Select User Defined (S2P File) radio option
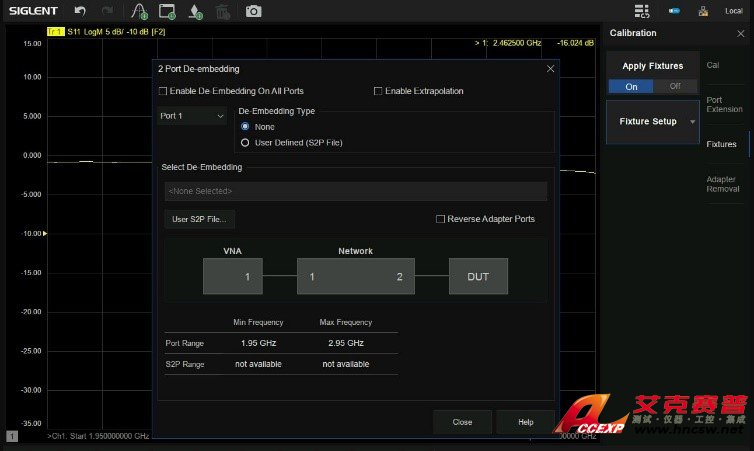This screenshot has height=451, width=754. click(245, 143)
